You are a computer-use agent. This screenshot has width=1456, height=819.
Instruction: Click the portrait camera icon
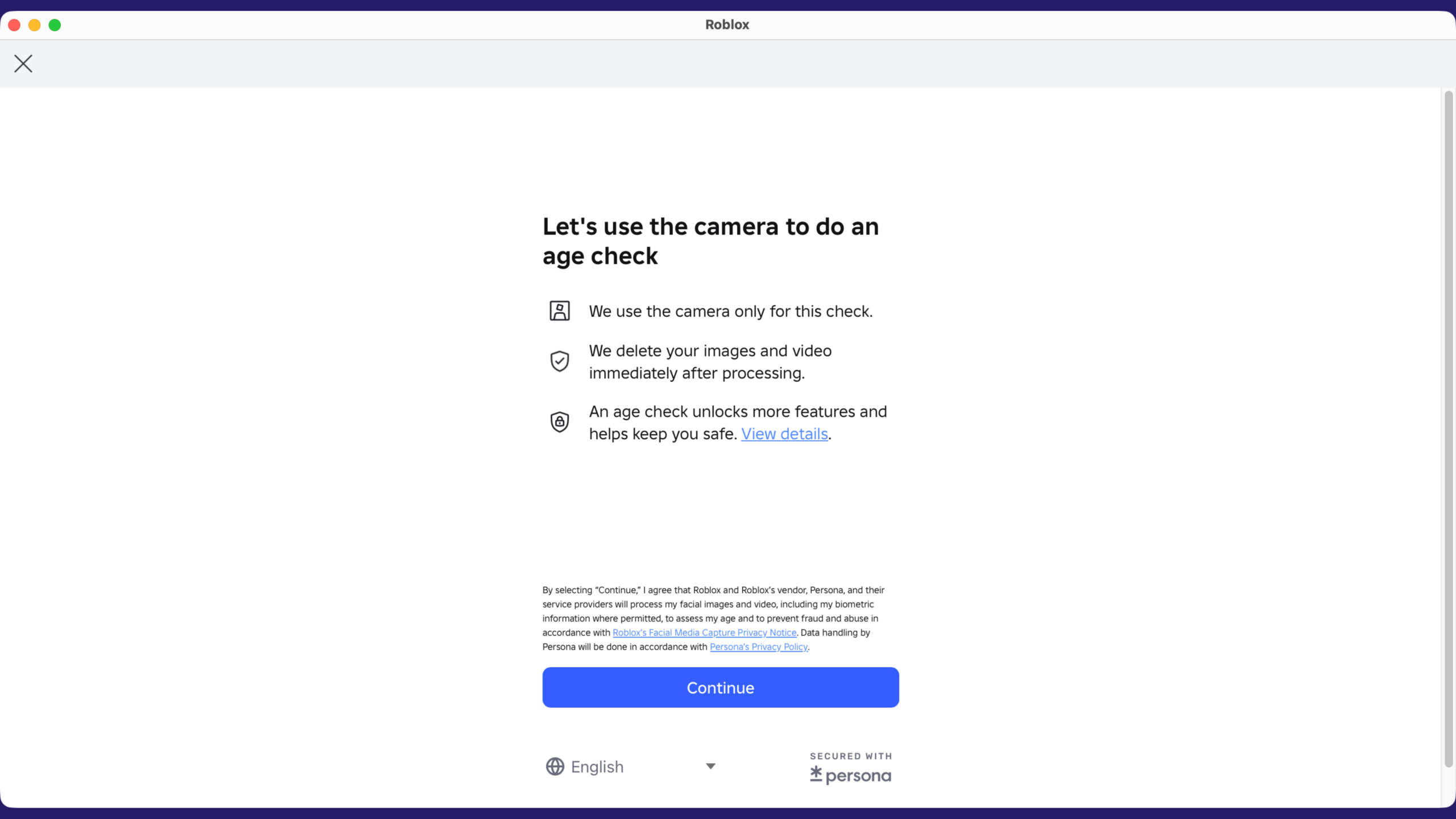pos(559,311)
